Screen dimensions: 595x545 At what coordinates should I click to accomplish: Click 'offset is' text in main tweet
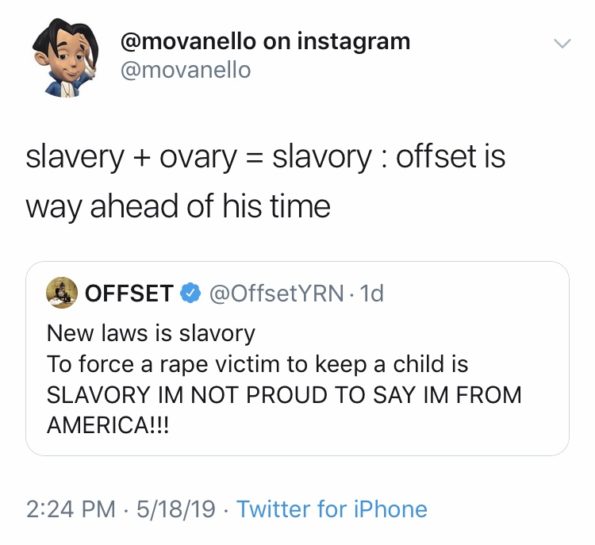pos(451,157)
